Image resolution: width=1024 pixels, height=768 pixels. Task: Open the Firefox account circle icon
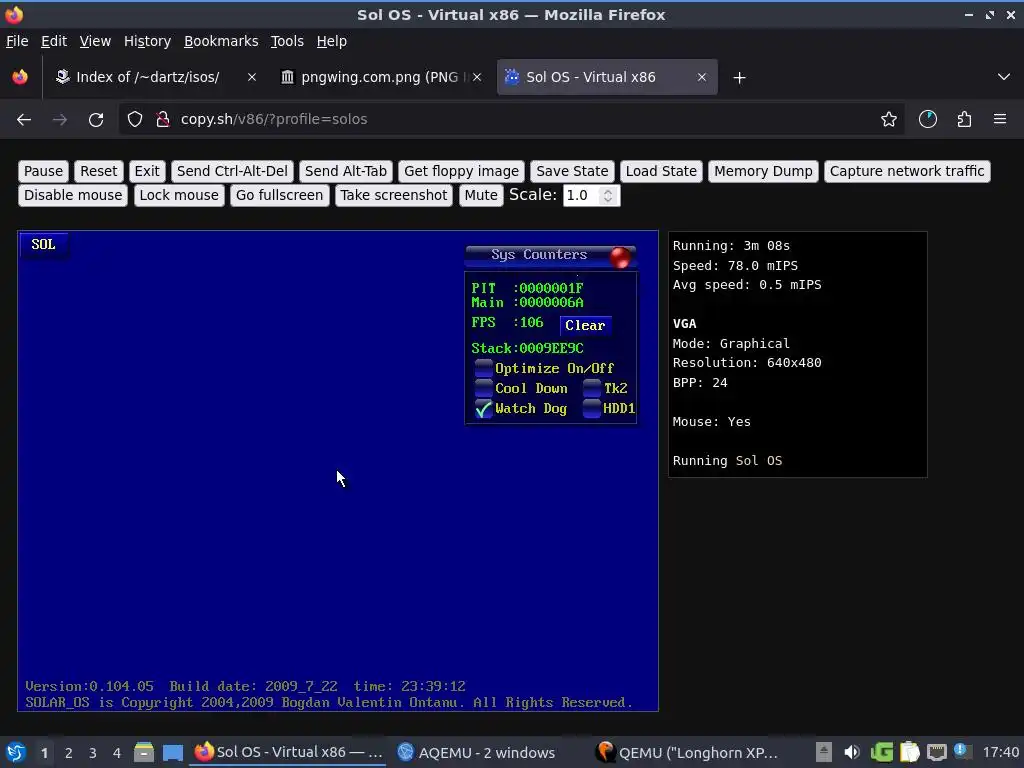click(927, 120)
